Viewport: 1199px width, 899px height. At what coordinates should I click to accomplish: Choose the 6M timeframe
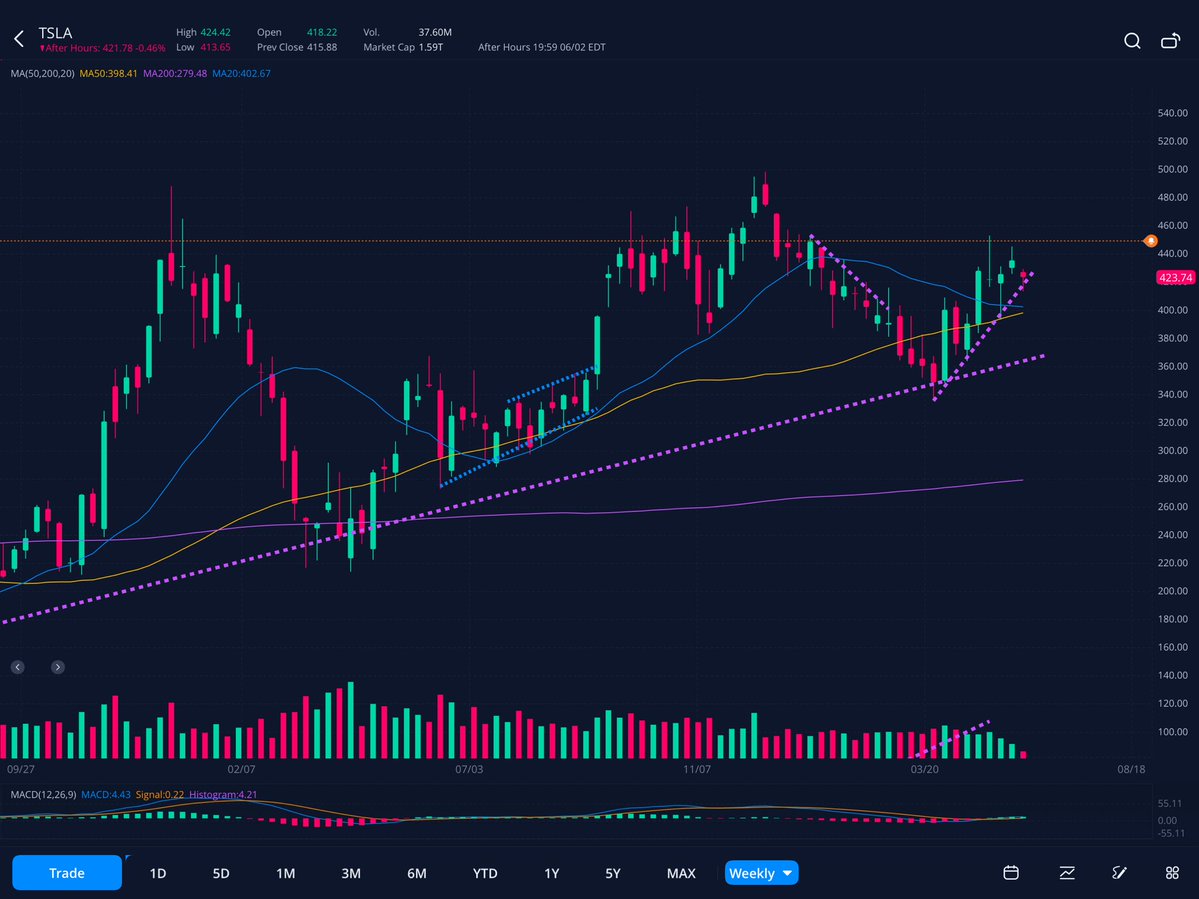[x=417, y=873]
